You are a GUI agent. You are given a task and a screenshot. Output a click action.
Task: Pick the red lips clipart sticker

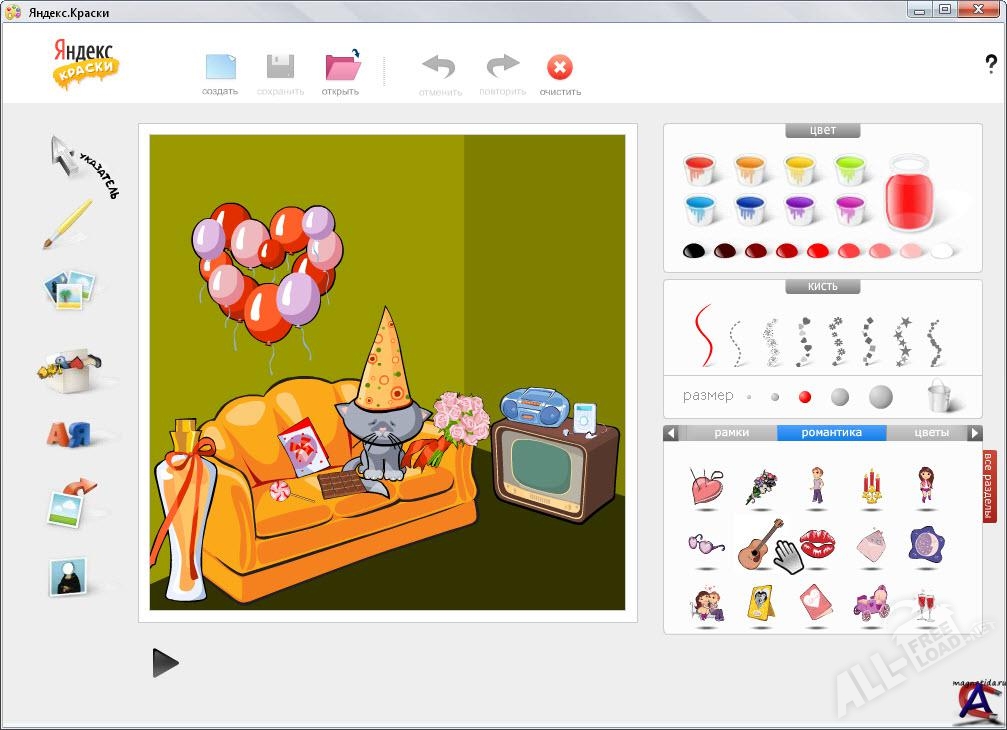[x=816, y=544]
